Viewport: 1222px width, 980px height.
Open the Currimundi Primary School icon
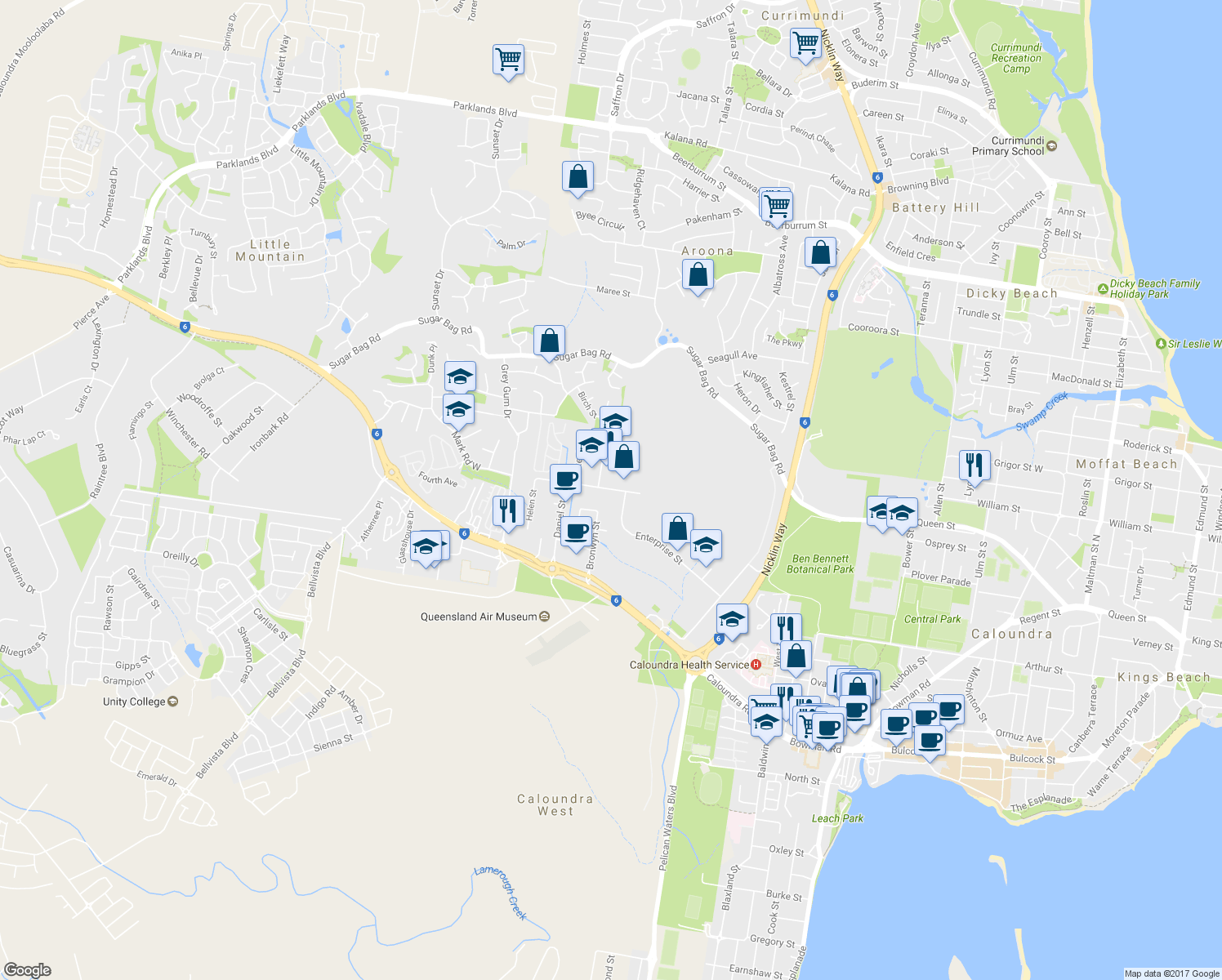[1051, 146]
